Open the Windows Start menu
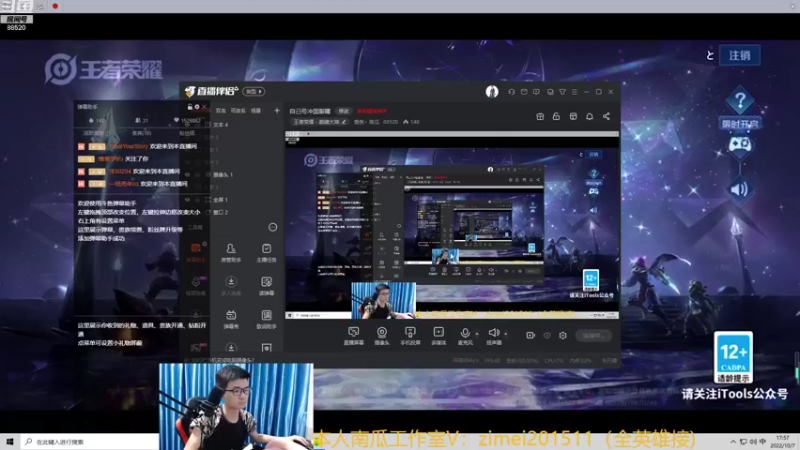The width and height of the screenshot is (800, 450). (10, 442)
